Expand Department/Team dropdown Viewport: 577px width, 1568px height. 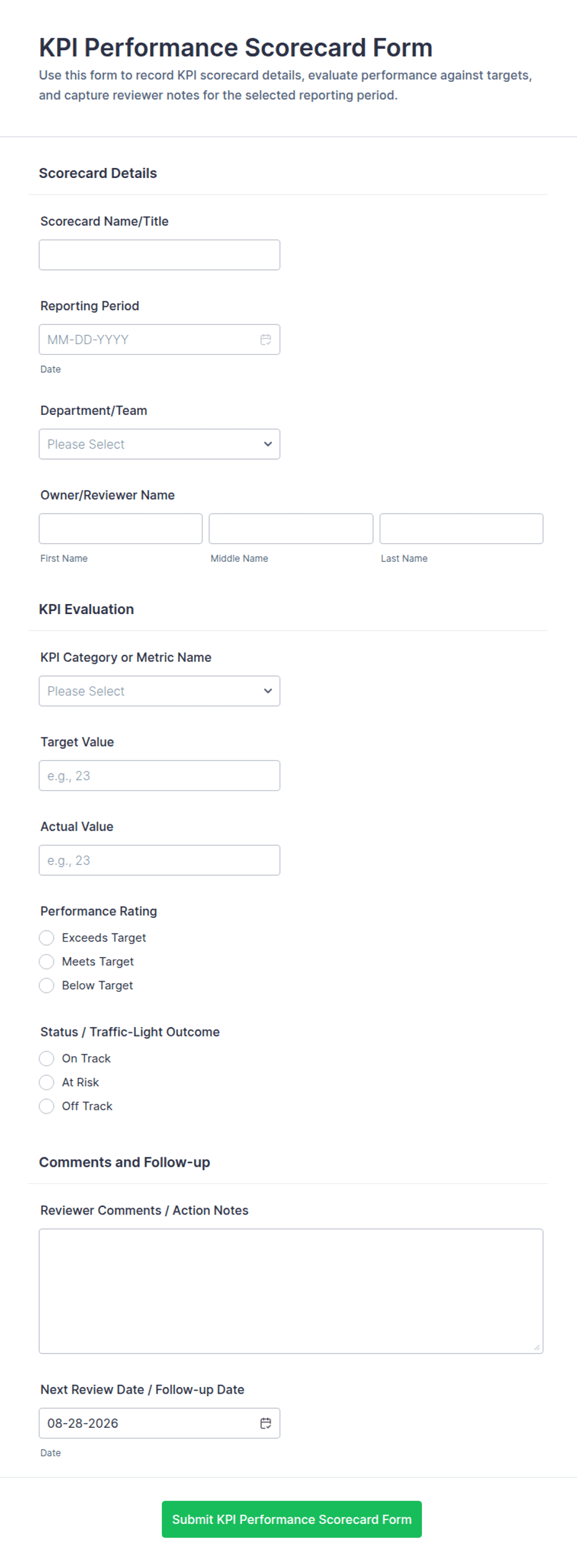click(159, 444)
